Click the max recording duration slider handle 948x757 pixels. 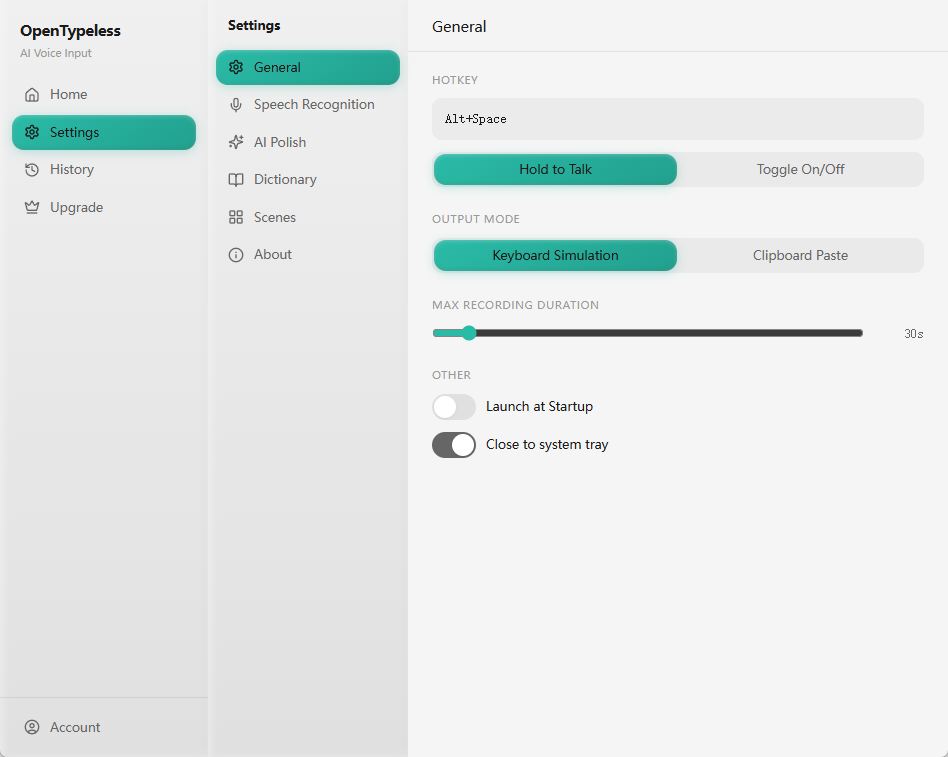(469, 333)
